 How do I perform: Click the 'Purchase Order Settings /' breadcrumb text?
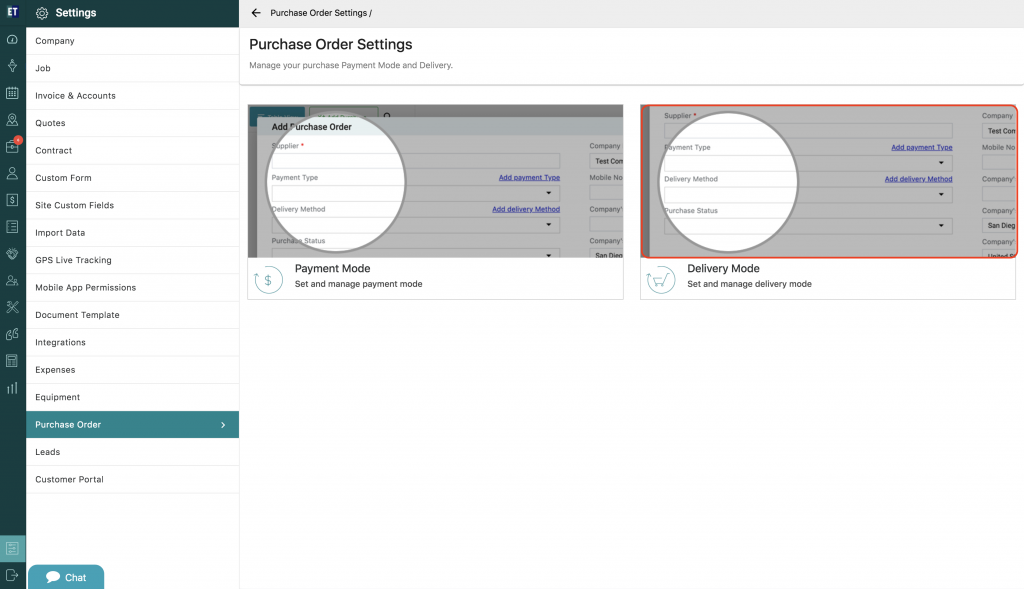(321, 13)
